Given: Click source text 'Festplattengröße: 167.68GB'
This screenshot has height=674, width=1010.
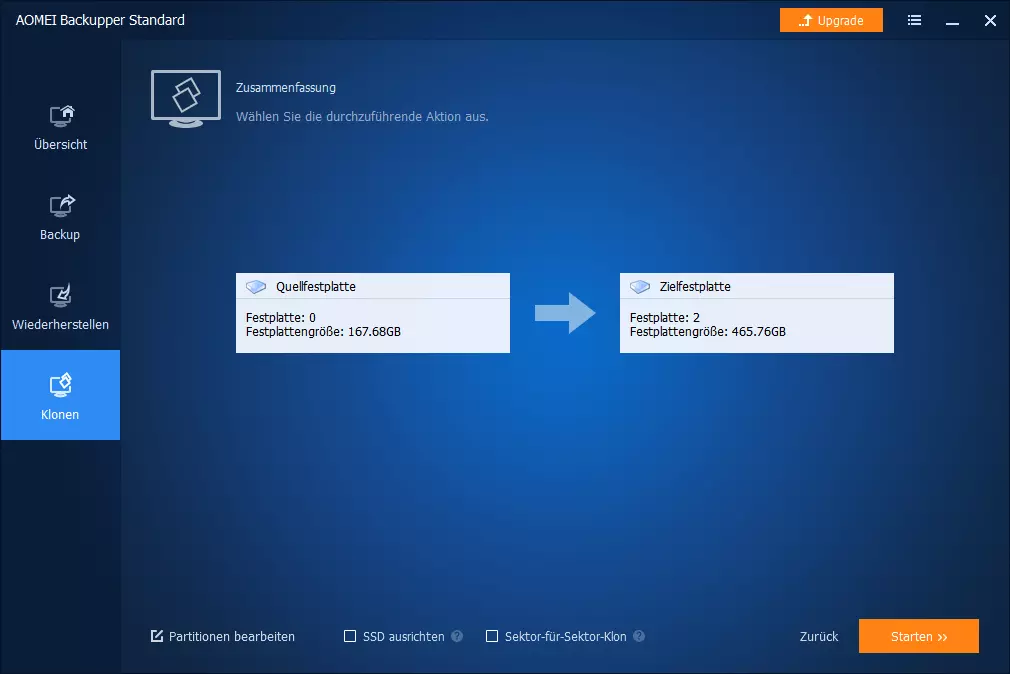Looking at the screenshot, I should (323, 331).
